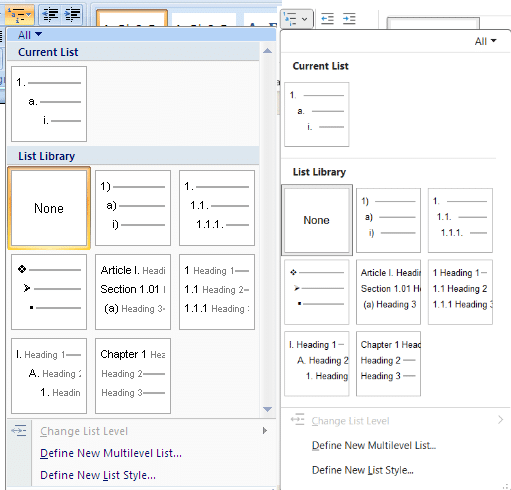511x490 pixels.
Task: Click scroll down arrow in left panel
Action: point(267,409)
